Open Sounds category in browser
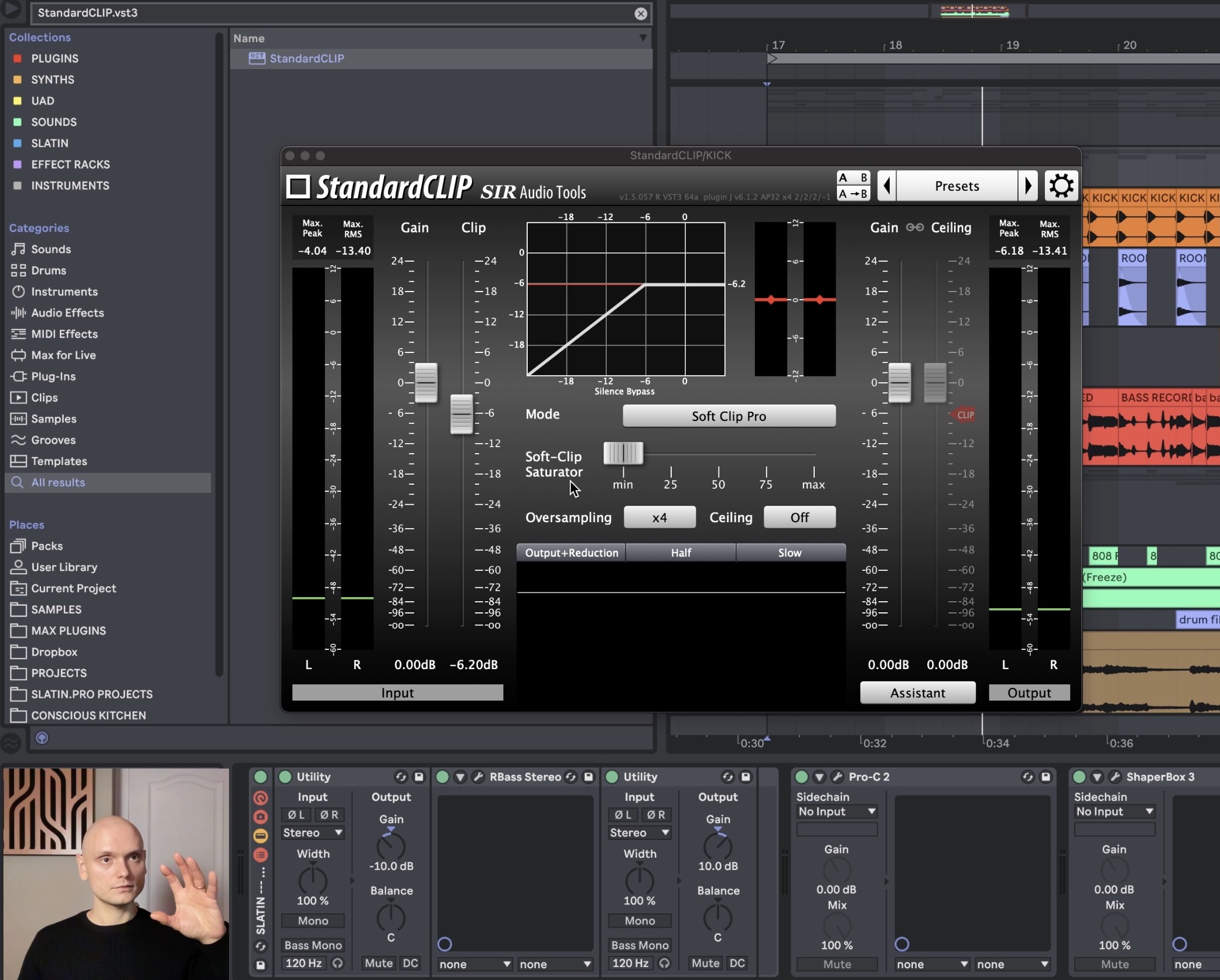This screenshot has width=1220, height=980. 51,249
